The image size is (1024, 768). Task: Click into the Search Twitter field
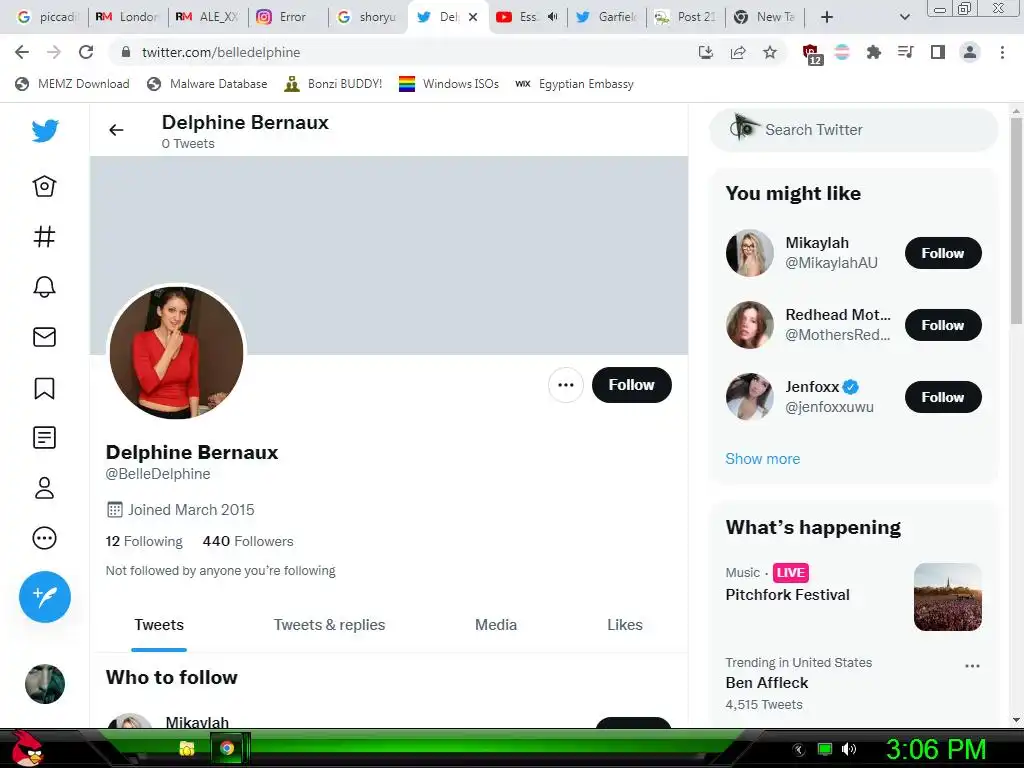click(x=854, y=130)
